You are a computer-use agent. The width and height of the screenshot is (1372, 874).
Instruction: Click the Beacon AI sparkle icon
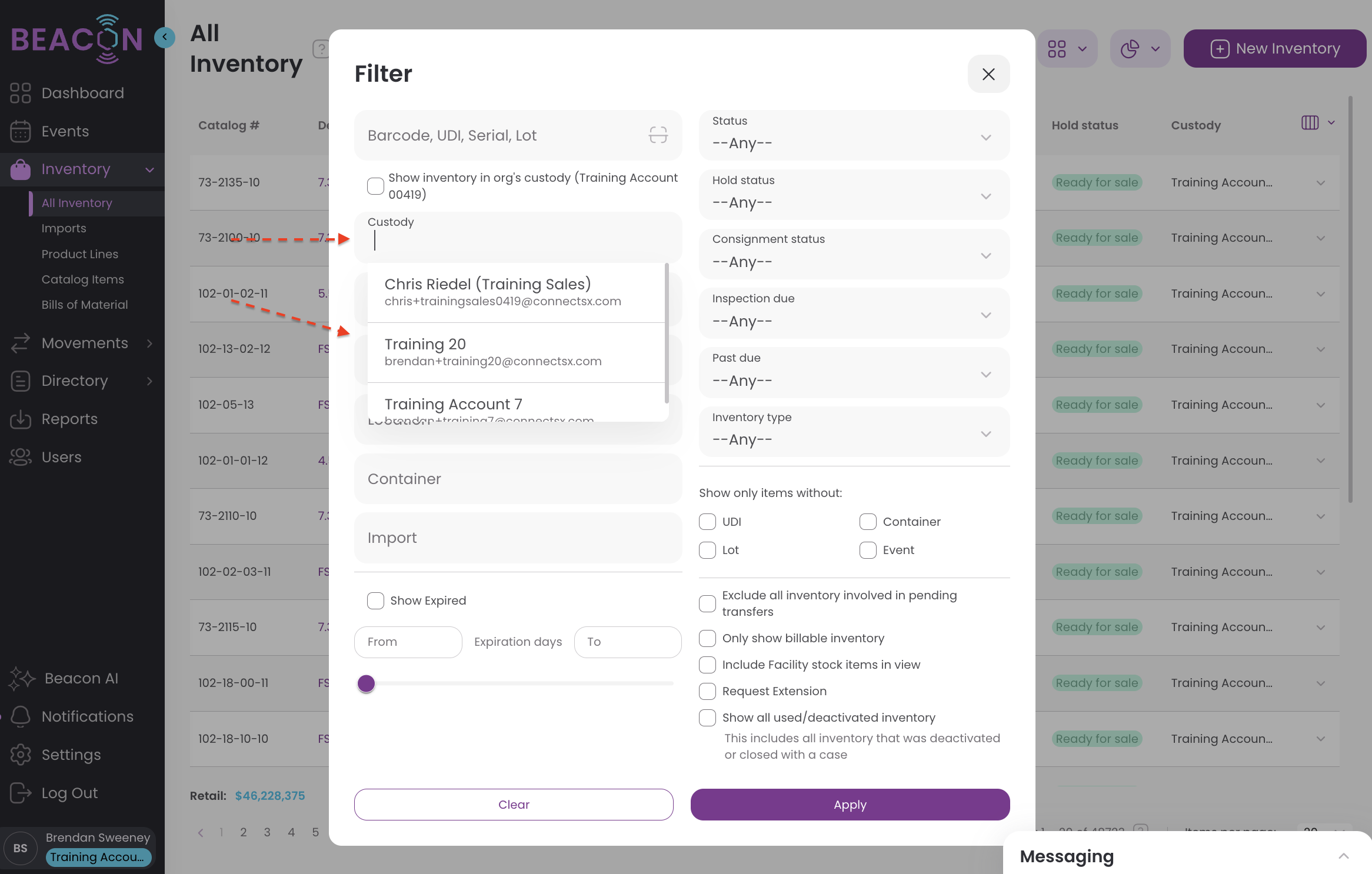22,678
